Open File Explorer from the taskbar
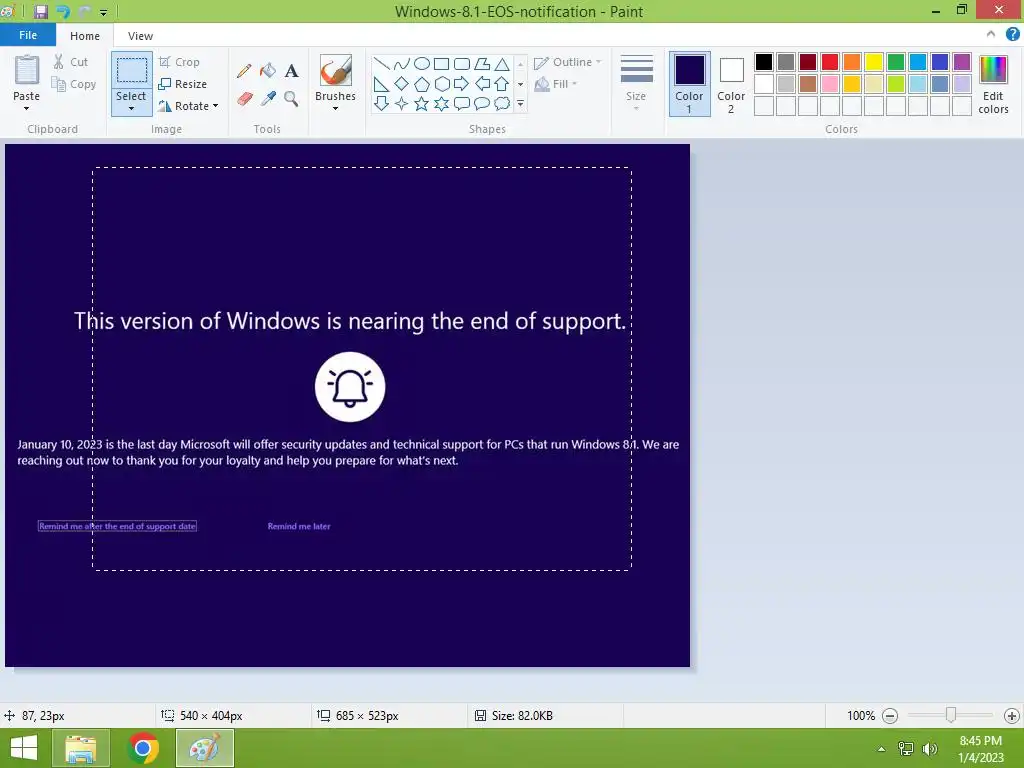The height and width of the screenshot is (768, 1024). (81, 748)
